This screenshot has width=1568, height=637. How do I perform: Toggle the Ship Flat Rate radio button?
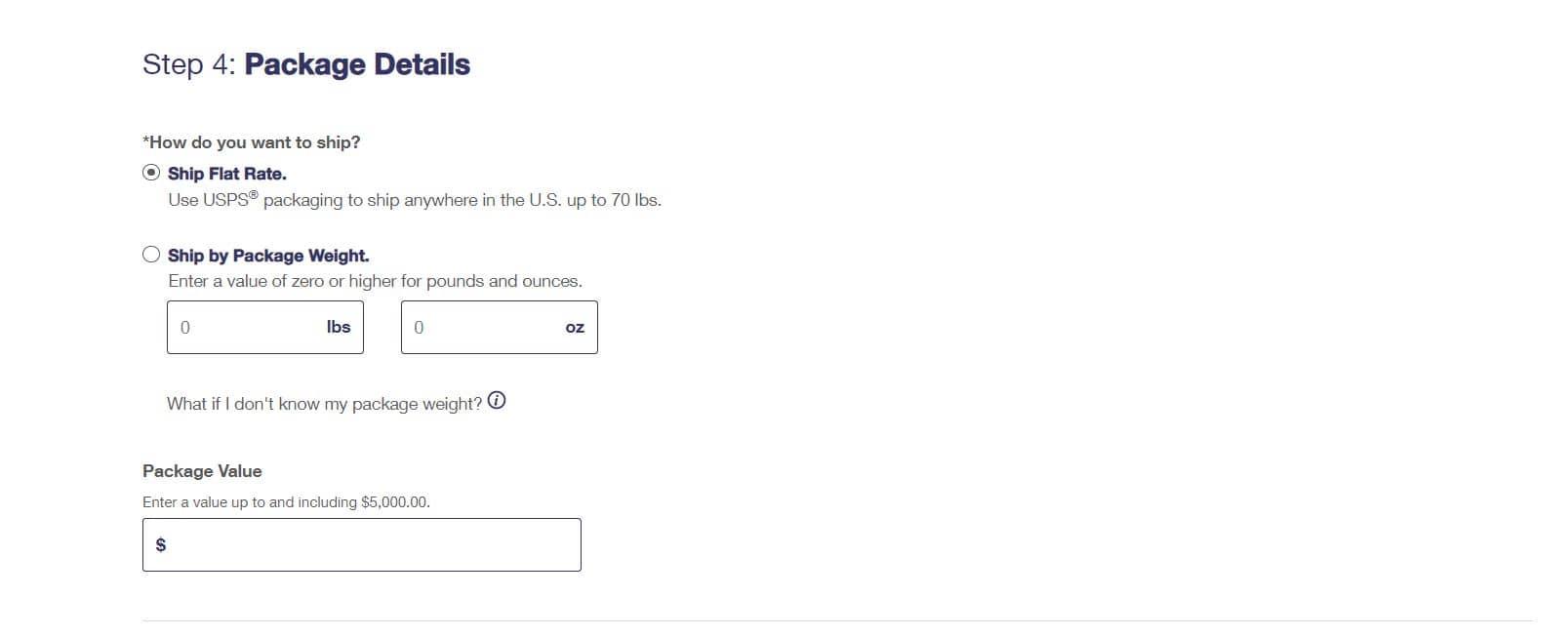coord(151,173)
